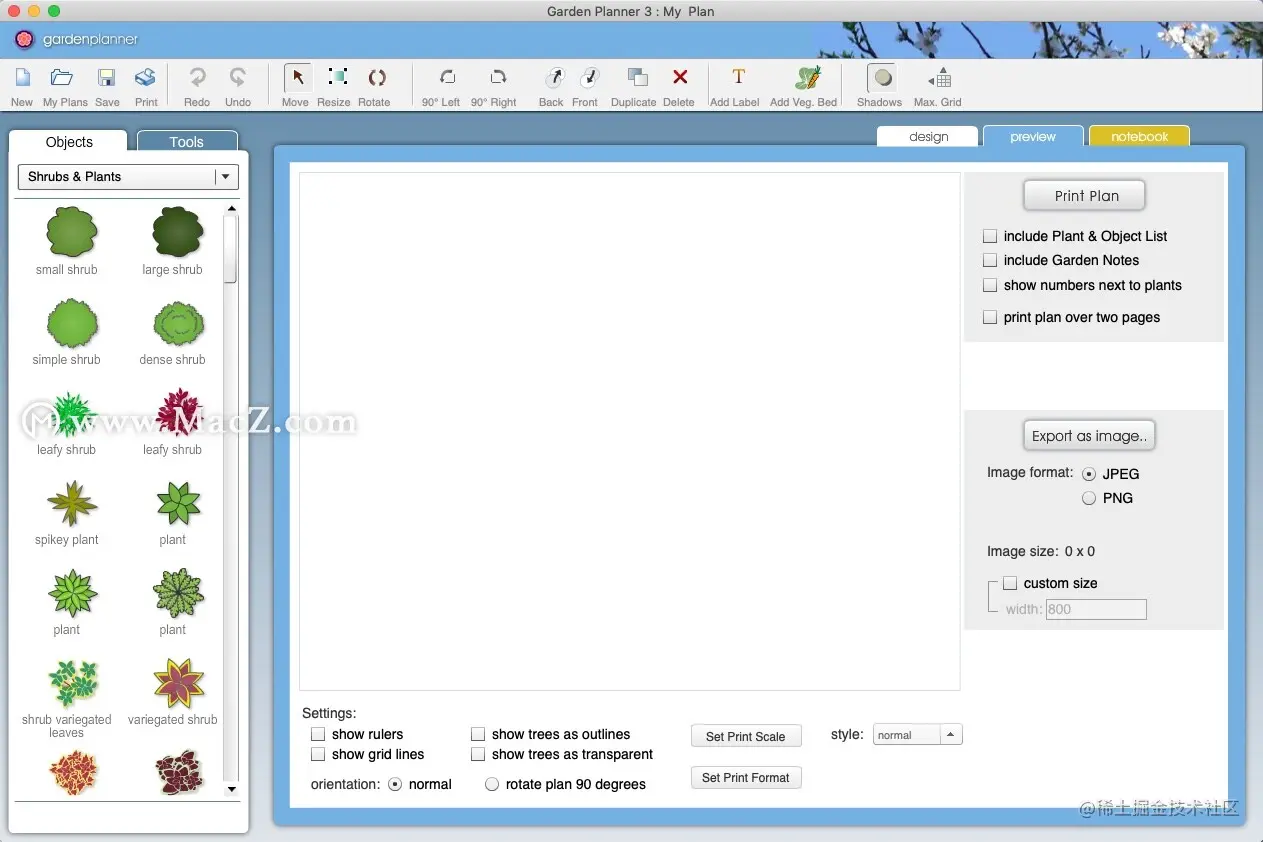The height and width of the screenshot is (842, 1263).
Task: Switch to the preview tab
Action: (1033, 137)
